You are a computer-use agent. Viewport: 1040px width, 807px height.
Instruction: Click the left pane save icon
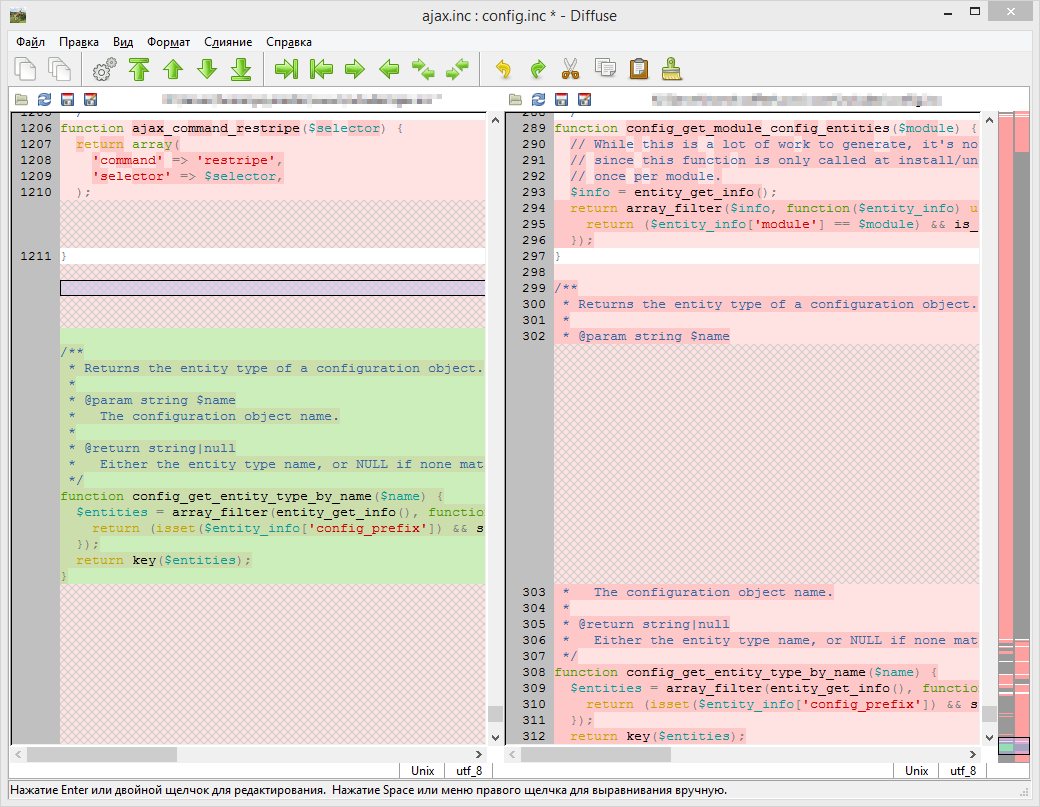(67, 100)
